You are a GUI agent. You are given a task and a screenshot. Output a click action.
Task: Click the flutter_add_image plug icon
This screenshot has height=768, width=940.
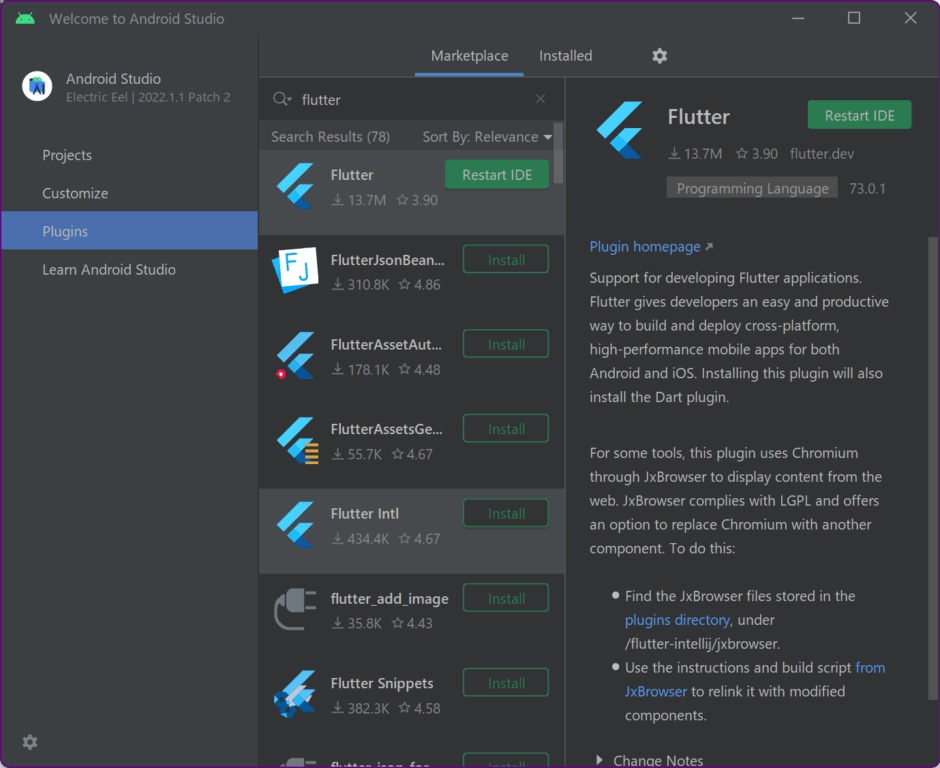tap(295, 610)
